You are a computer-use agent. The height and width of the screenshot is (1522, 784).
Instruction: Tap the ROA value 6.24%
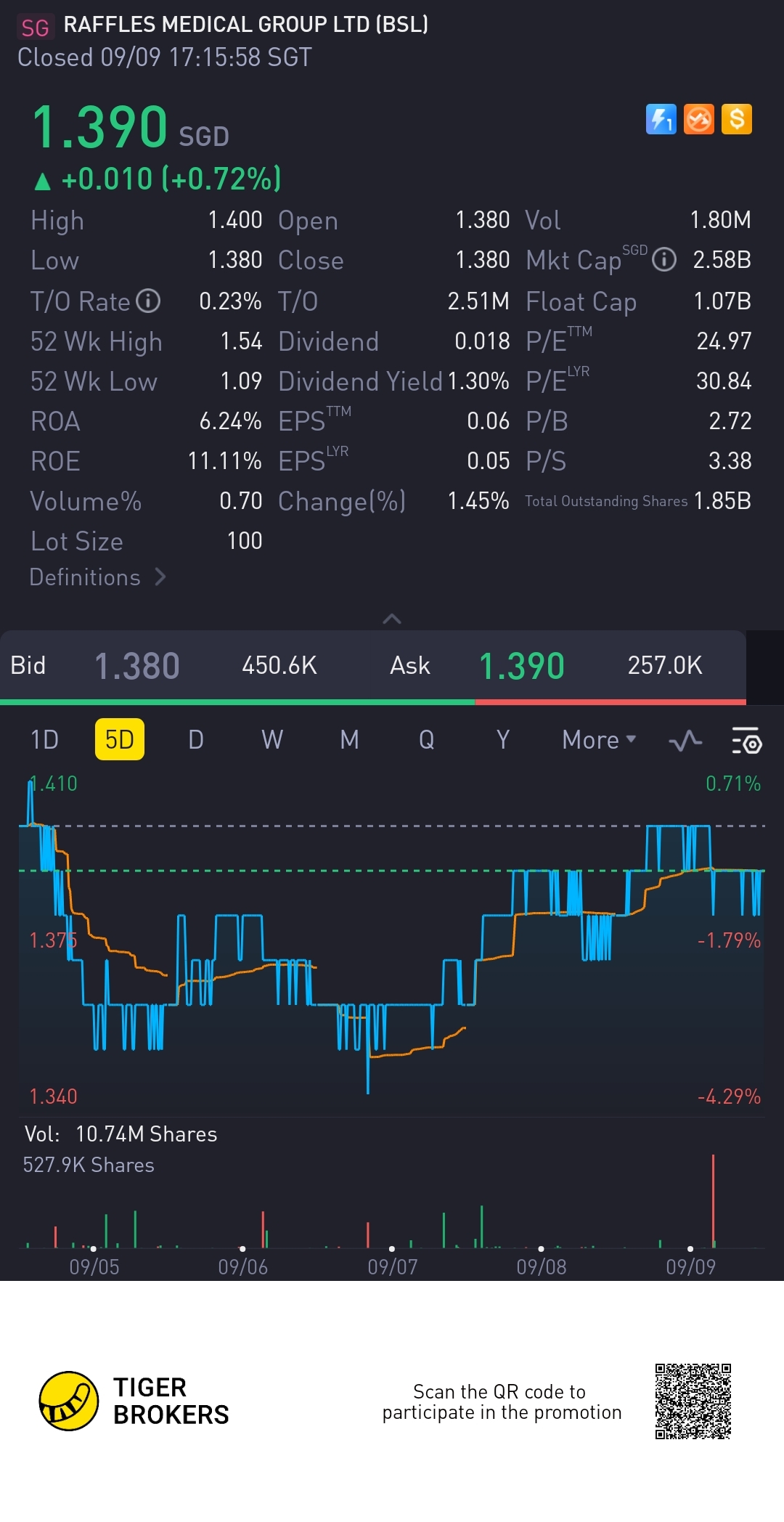tap(231, 421)
